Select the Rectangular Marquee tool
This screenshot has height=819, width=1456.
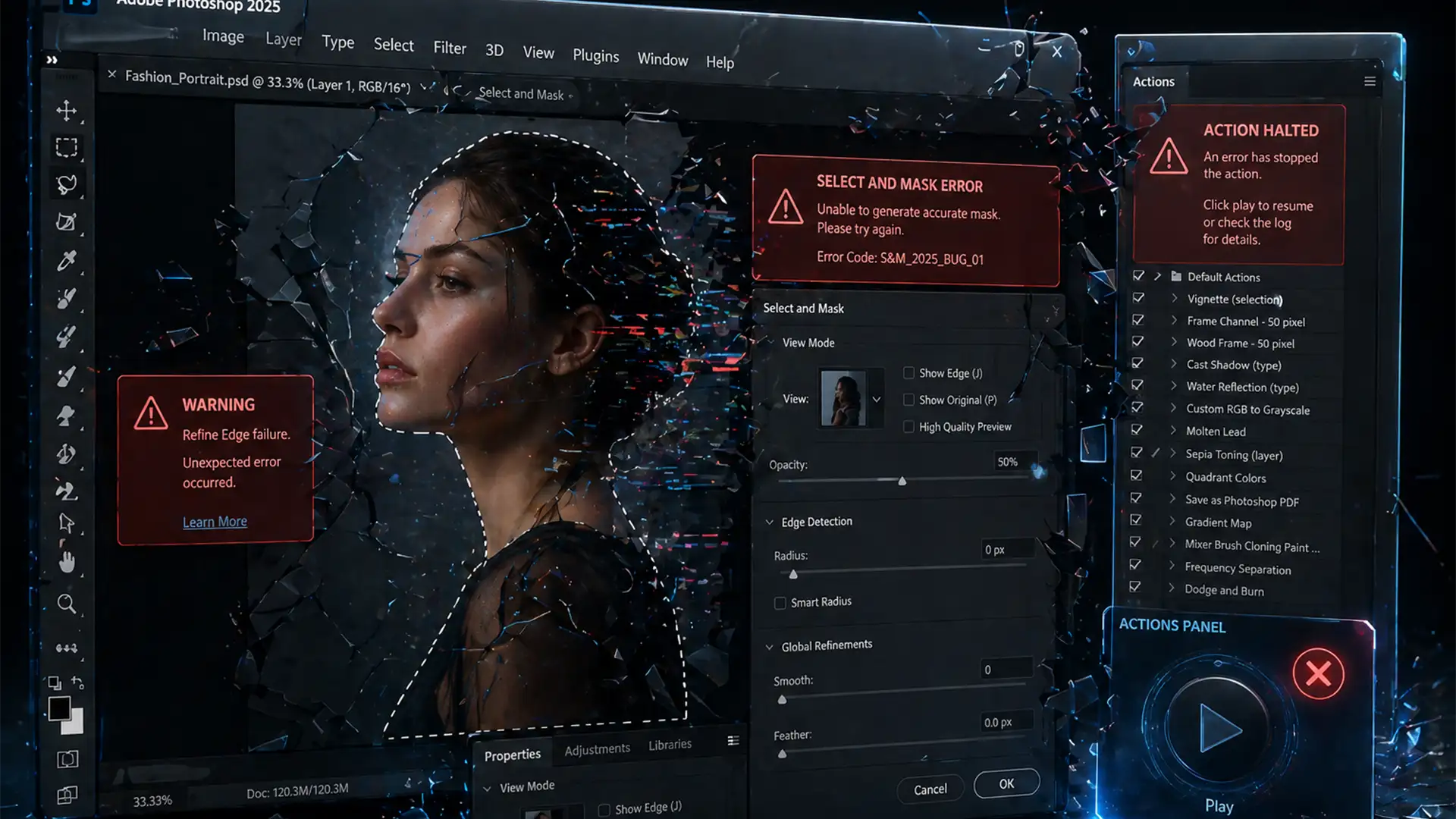(x=67, y=147)
